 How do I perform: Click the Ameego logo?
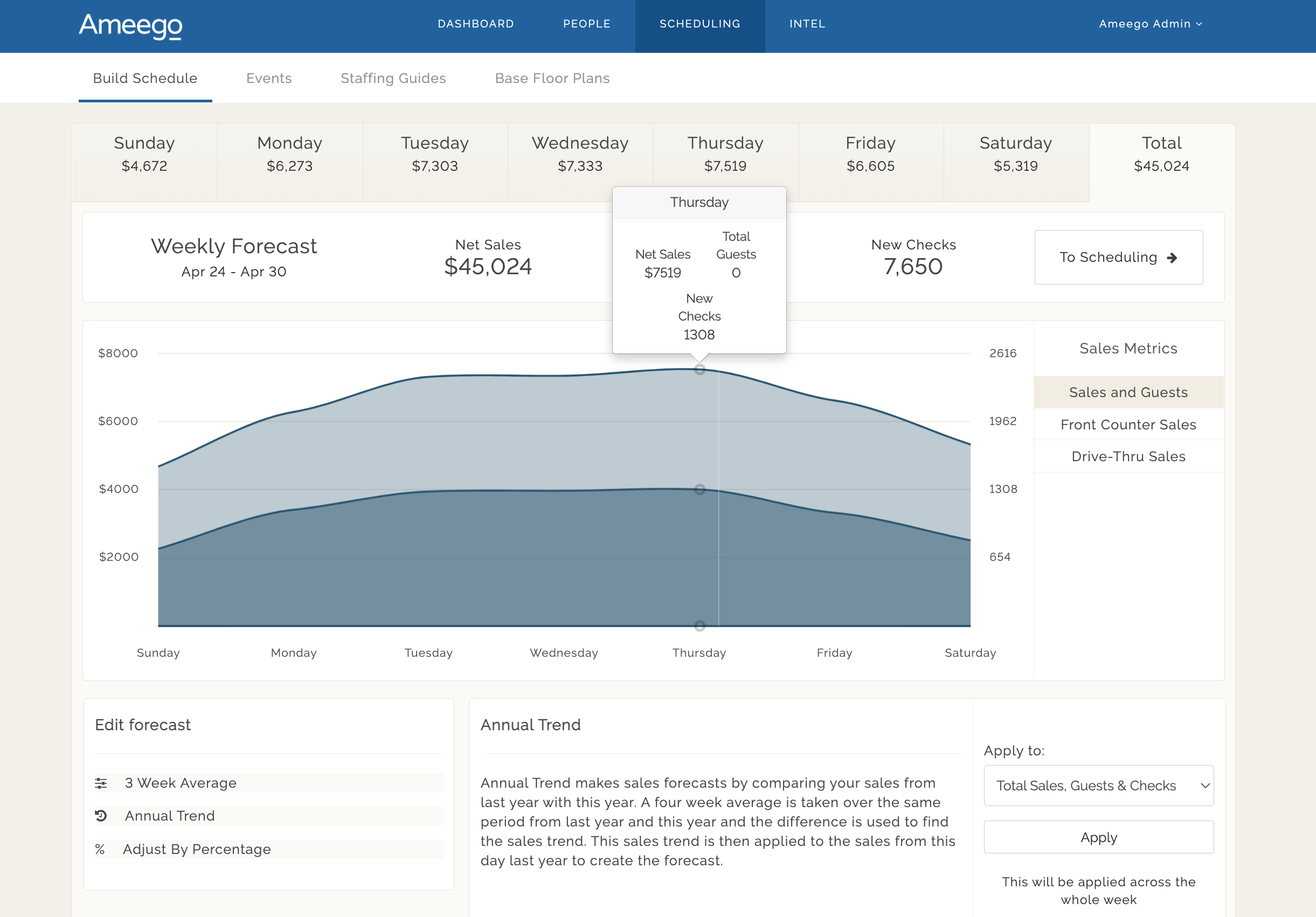click(x=130, y=26)
